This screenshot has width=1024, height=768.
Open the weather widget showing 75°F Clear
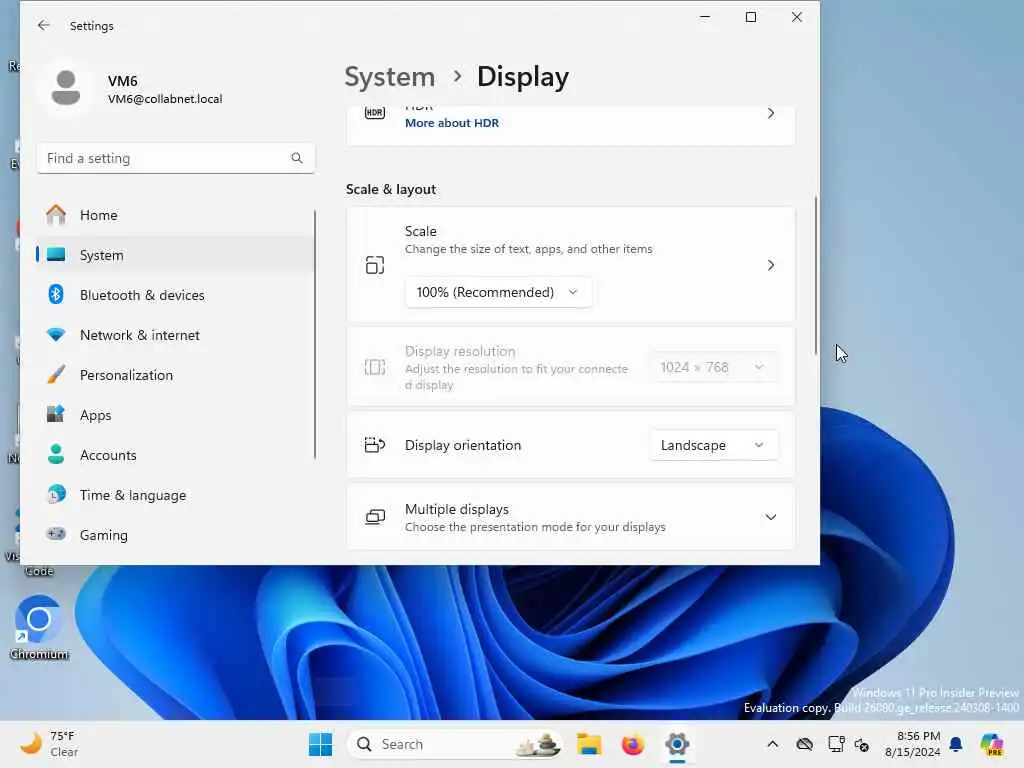[x=49, y=744]
